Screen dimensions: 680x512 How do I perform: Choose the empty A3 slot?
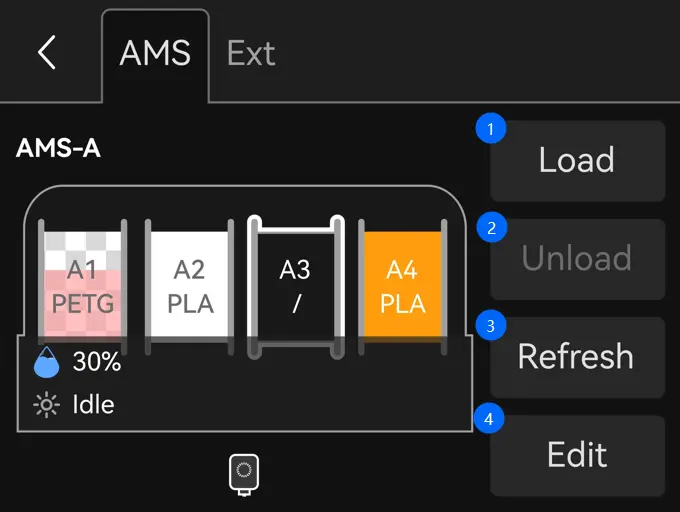296,286
